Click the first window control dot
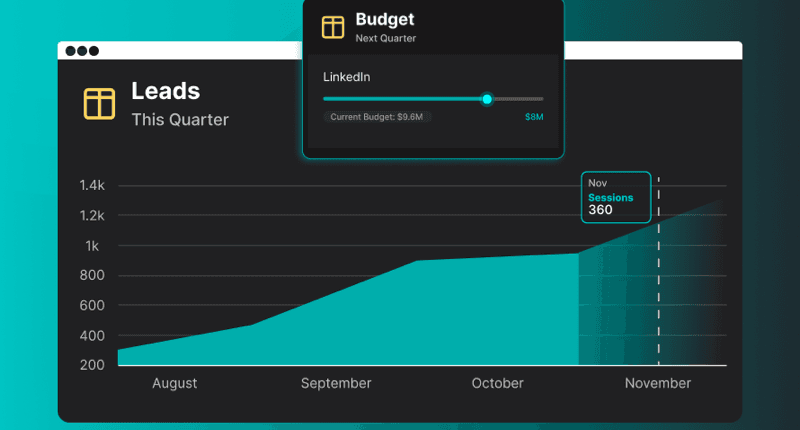 coord(71,50)
